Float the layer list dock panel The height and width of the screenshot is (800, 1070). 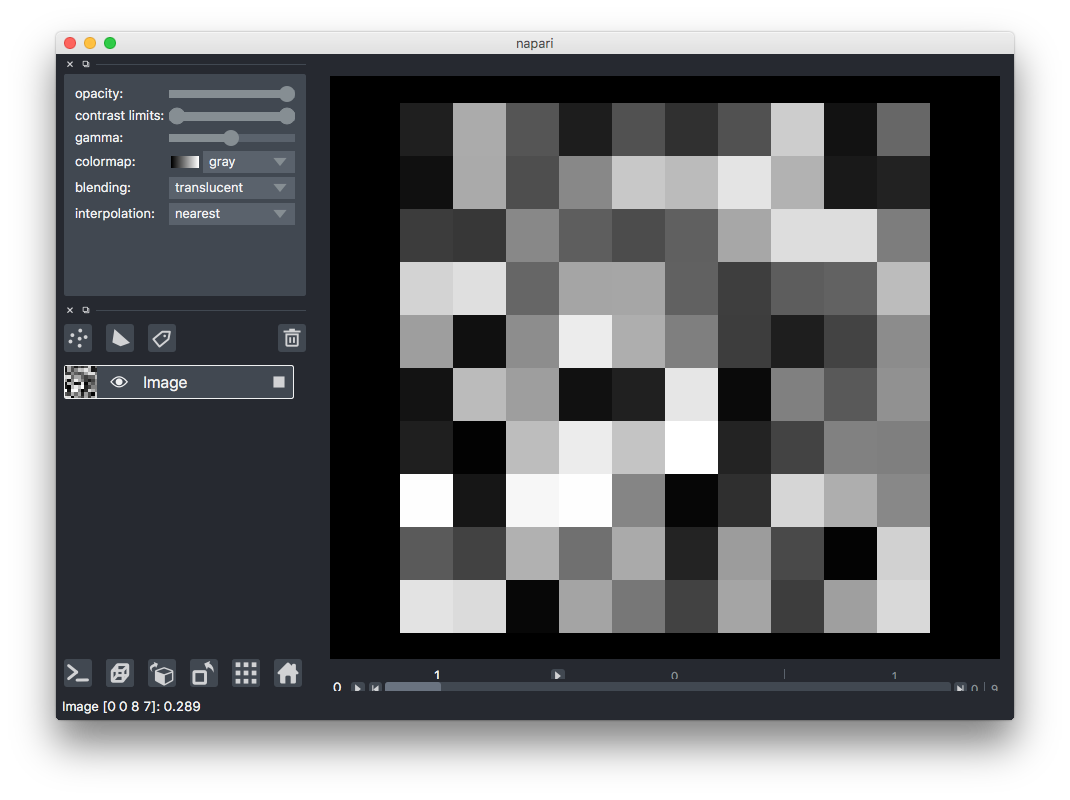pyautogui.click(x=86, y=310)
